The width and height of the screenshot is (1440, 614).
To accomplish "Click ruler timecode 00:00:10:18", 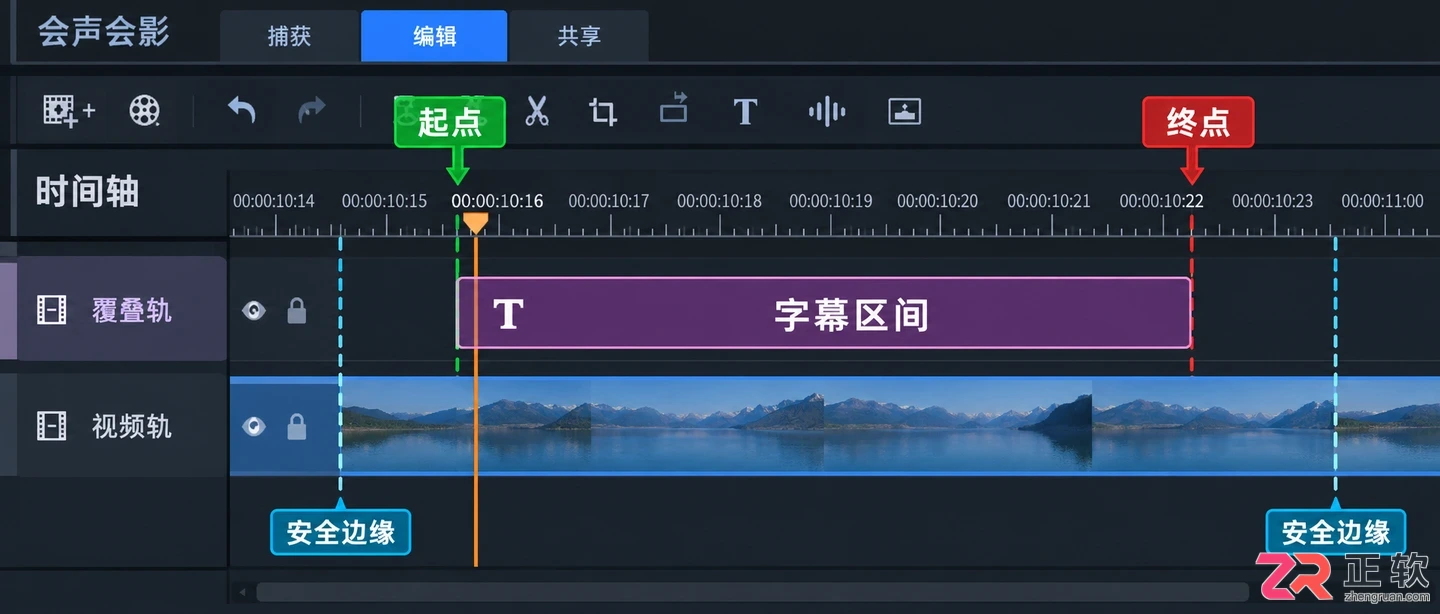I will 721,201.
